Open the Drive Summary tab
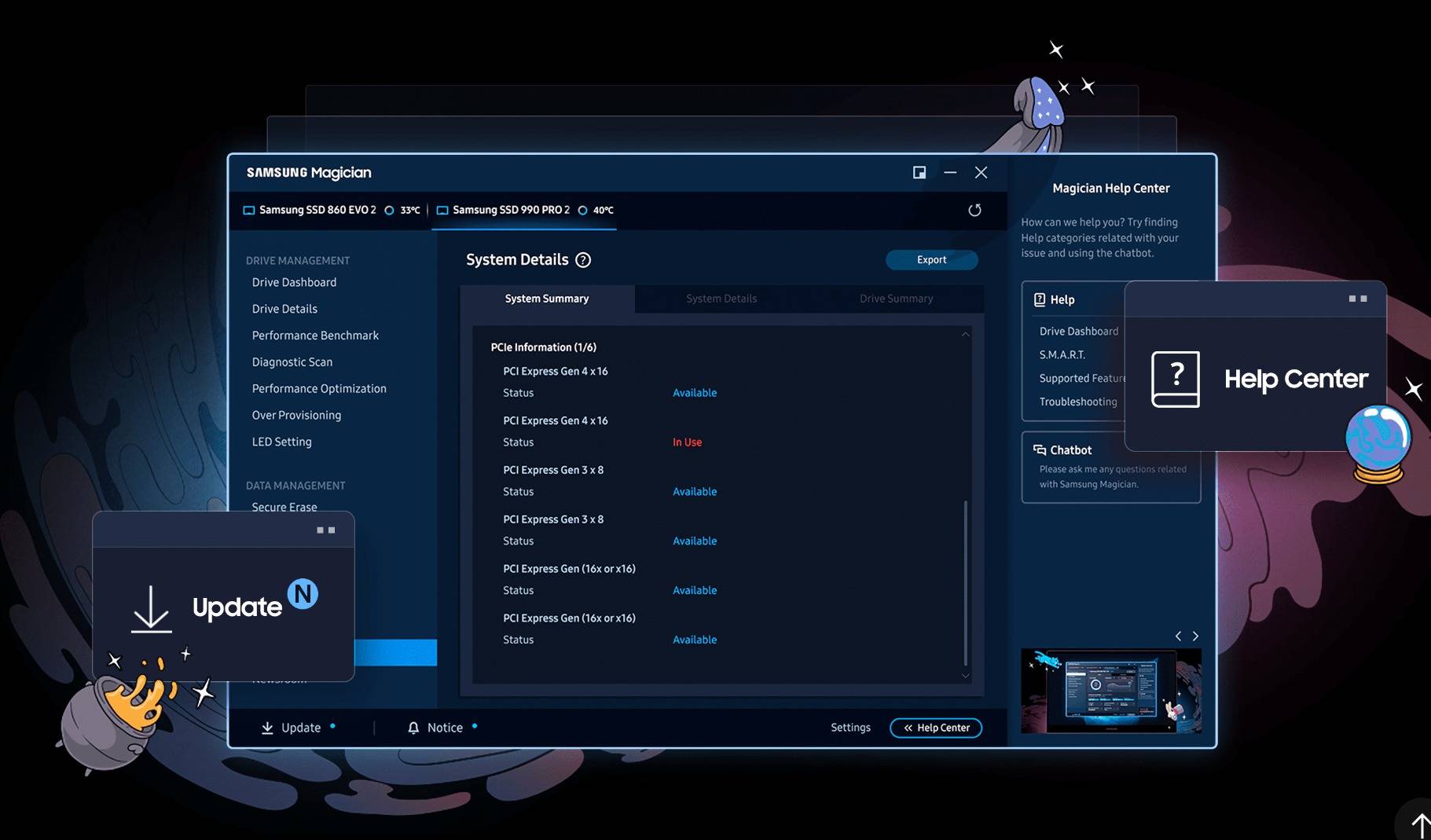The height and width of the screenshot is (840, 1431). pyautogui.click(x=896, y=299)
